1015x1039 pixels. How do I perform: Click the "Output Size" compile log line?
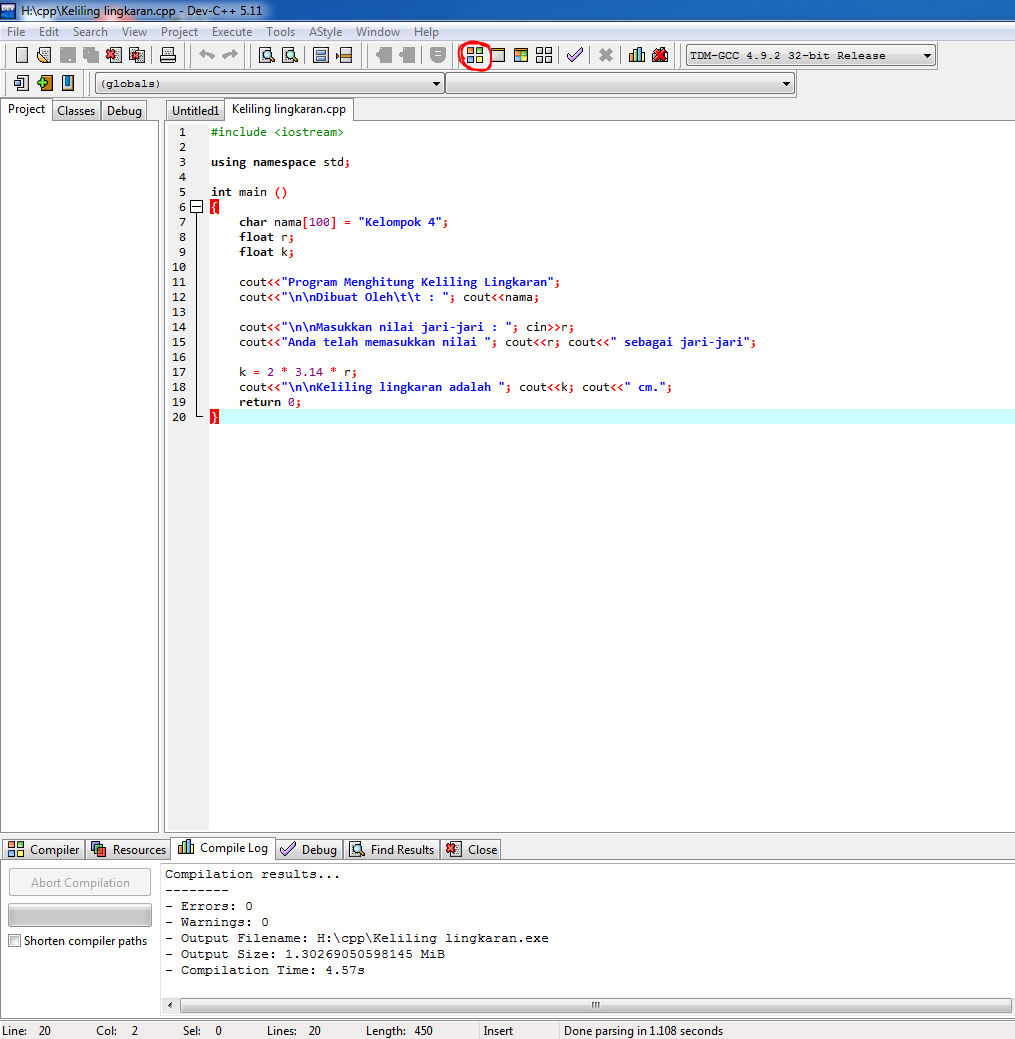coord(305,954)
